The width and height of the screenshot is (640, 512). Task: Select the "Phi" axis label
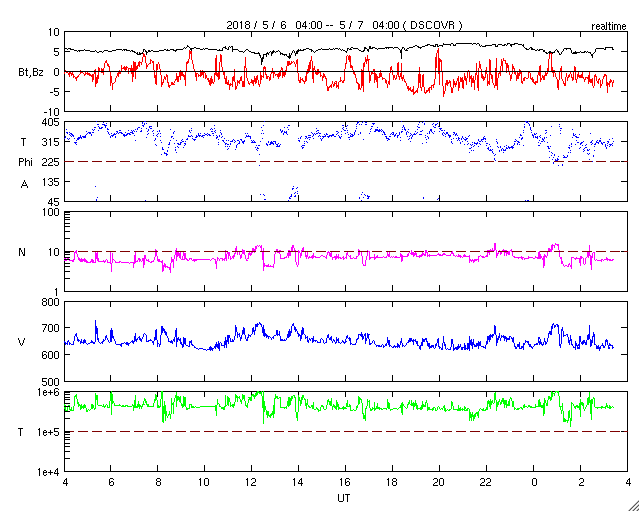[25, 162]
